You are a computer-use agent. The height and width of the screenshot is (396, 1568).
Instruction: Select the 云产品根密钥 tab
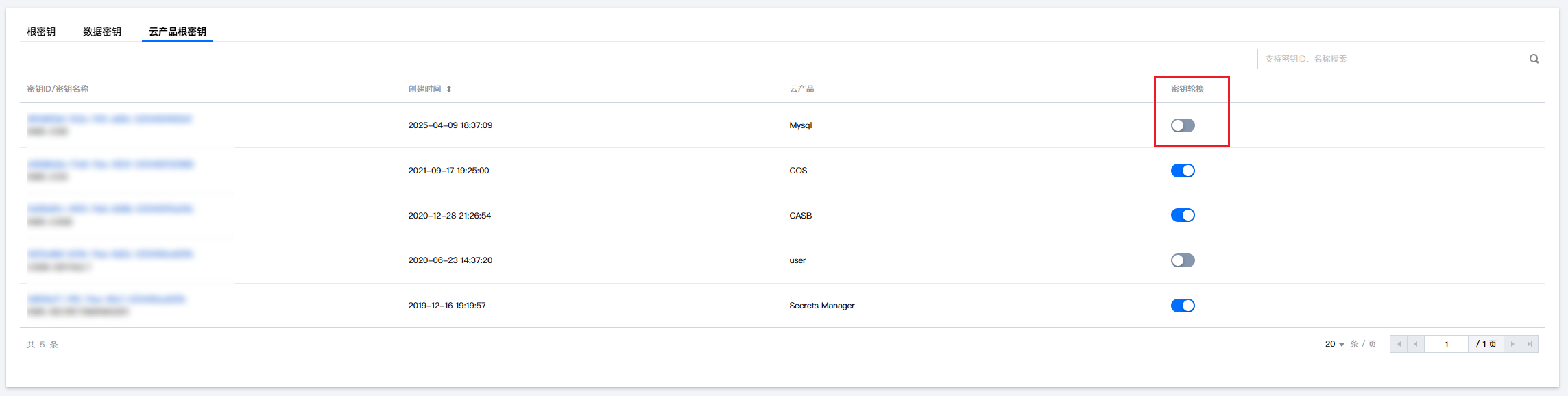(178, 32)
